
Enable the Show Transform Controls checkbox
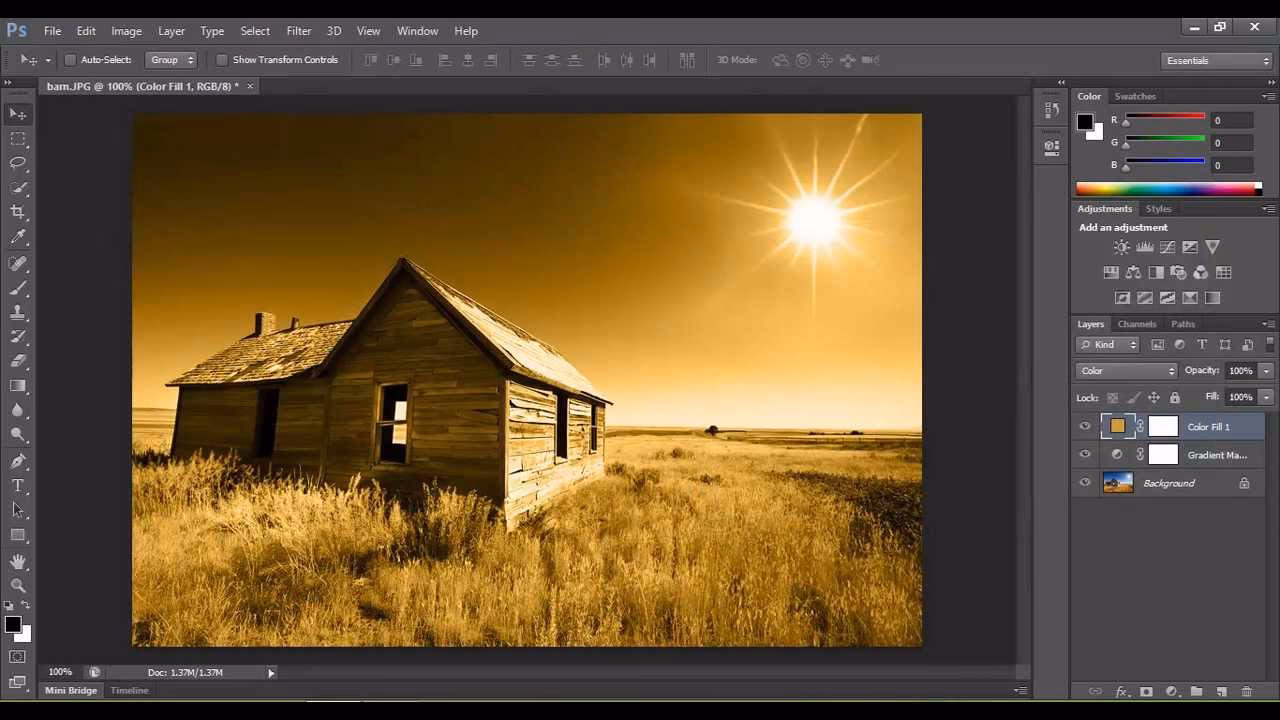[221, 59]
